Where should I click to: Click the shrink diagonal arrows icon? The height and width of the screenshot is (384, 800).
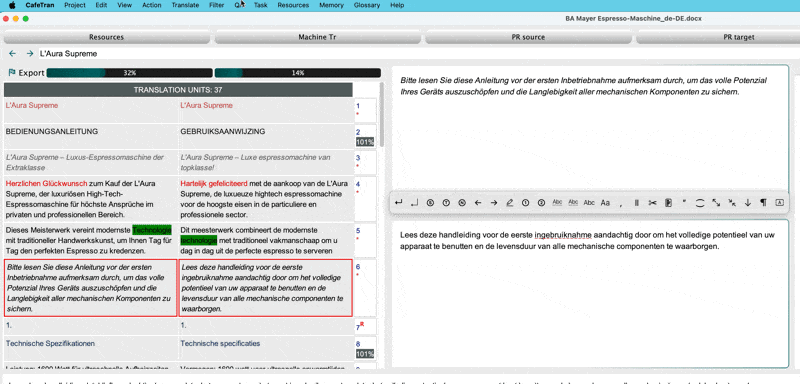(732, 202)
